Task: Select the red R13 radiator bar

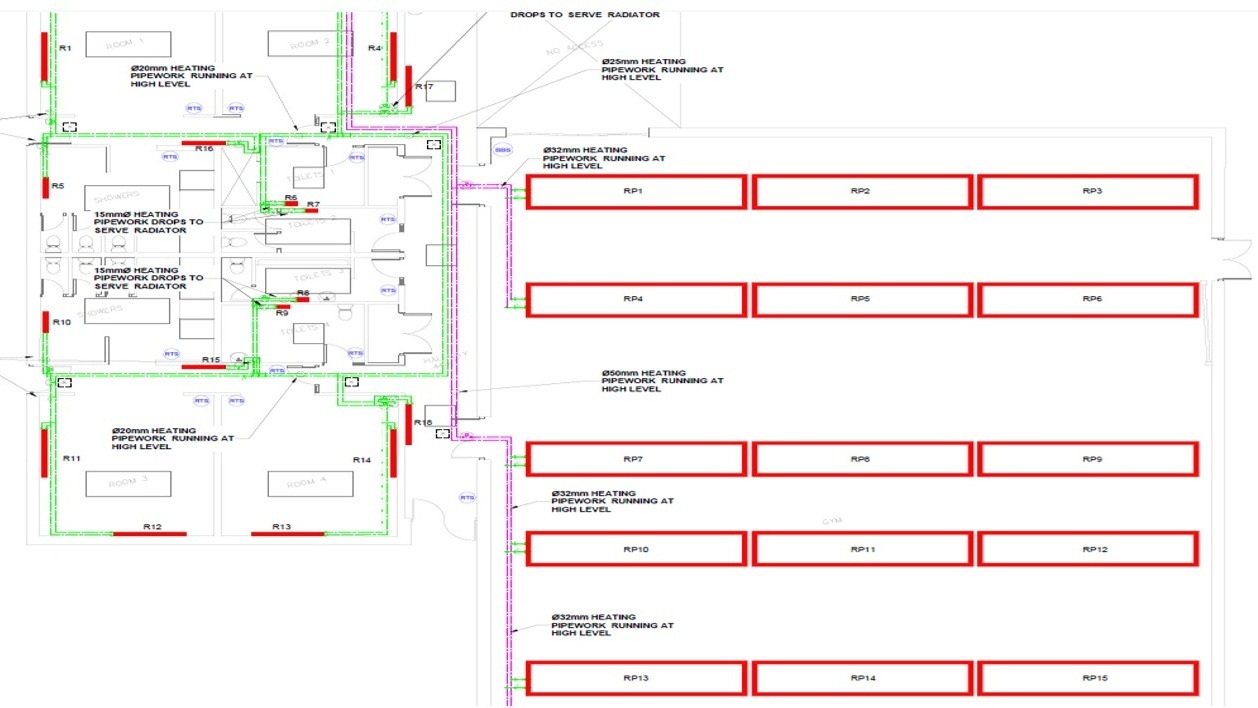Action: point(287,534)
